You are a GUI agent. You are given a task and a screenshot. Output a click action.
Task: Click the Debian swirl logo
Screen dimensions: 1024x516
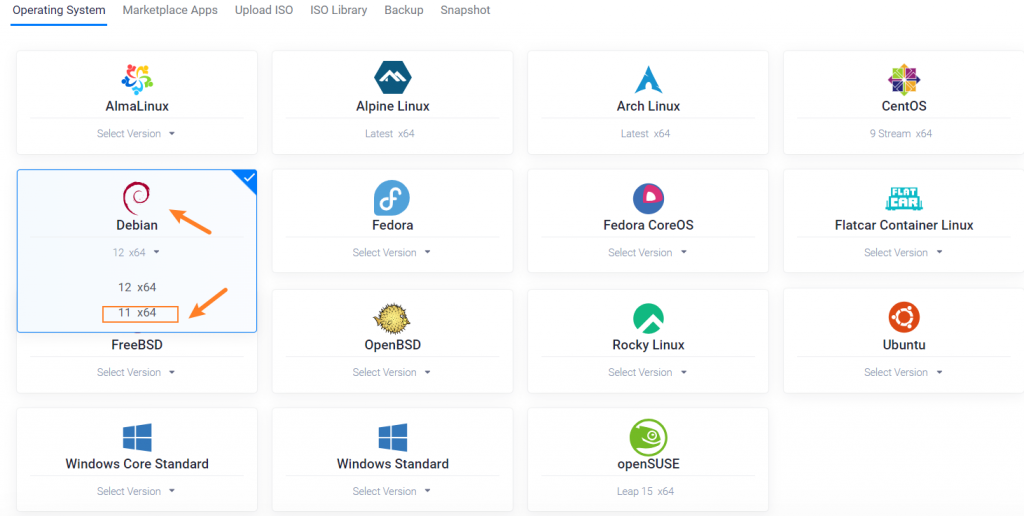(x=136, y=199)
